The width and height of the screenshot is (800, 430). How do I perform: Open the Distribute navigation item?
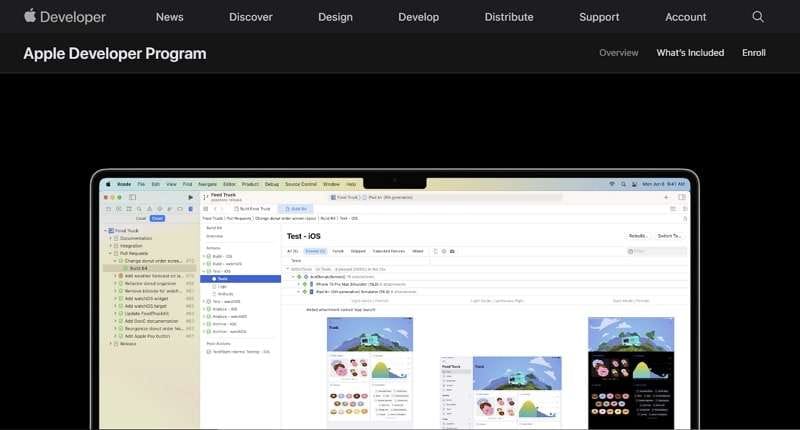(x=509, y=17)
